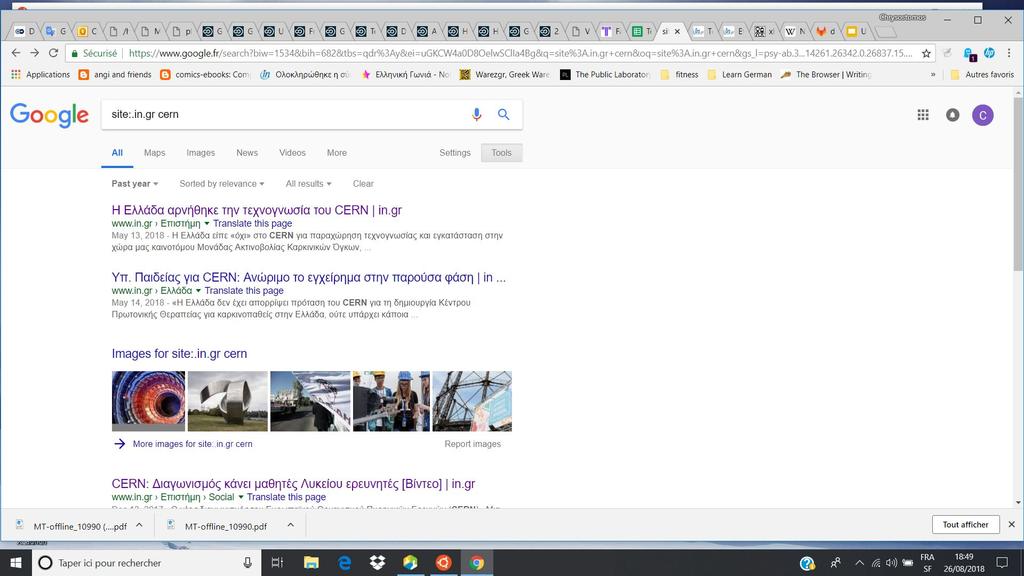
Task: Switch to the Images search tab
Action: 200,153
